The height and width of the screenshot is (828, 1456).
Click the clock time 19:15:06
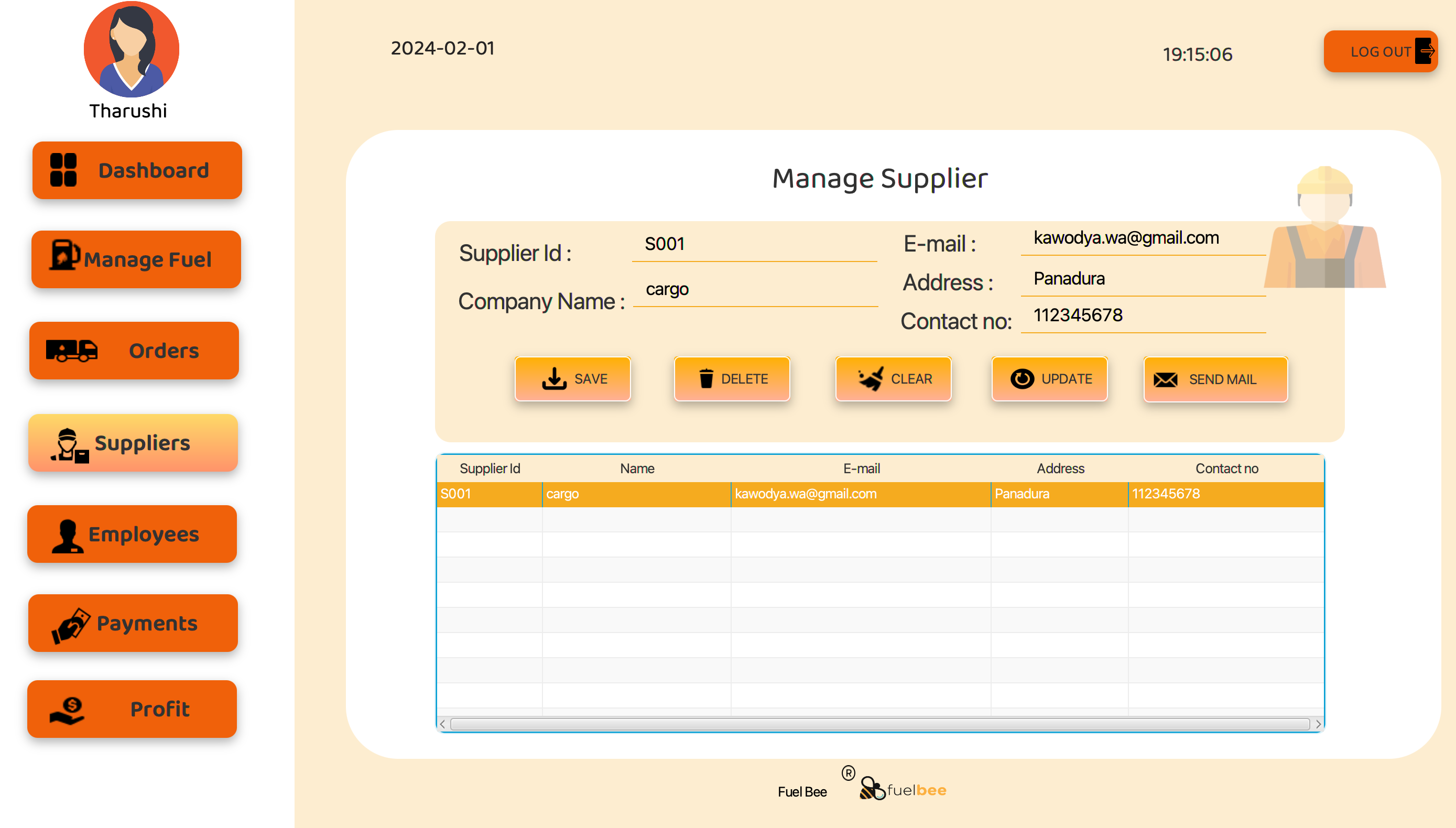[x=1197, y=55]
